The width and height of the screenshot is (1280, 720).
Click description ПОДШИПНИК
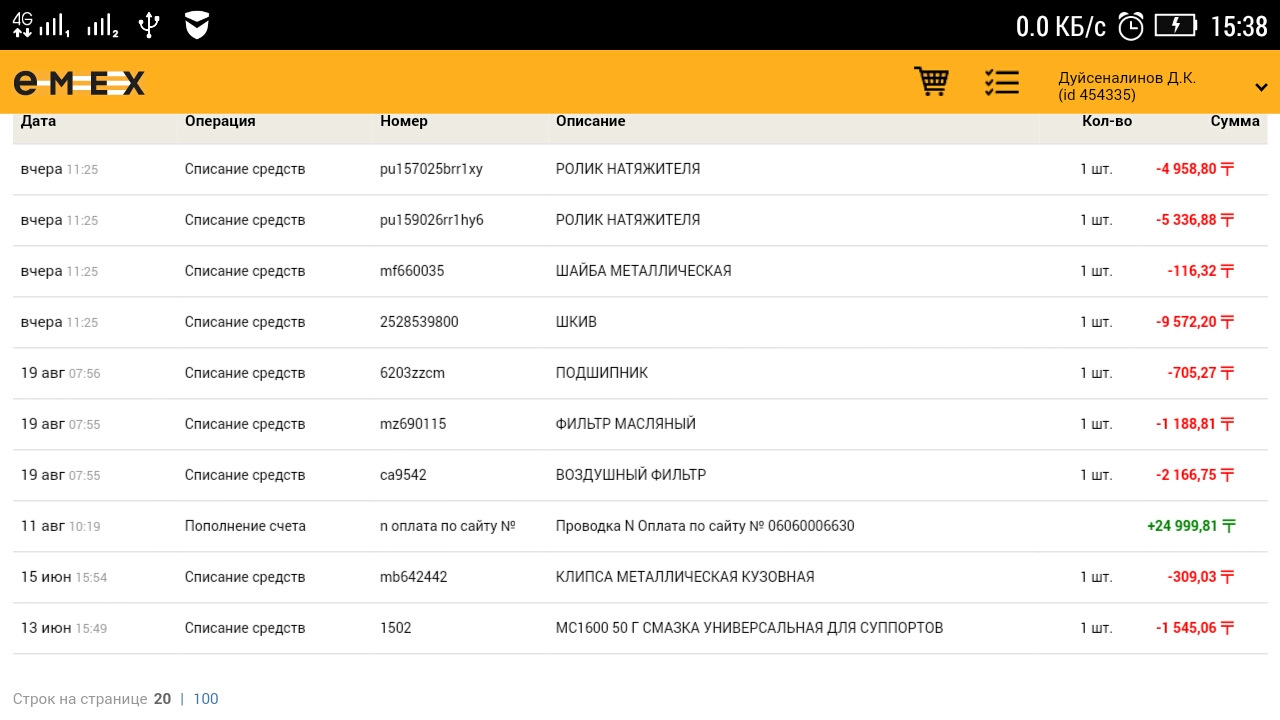[x=602, y=373]
